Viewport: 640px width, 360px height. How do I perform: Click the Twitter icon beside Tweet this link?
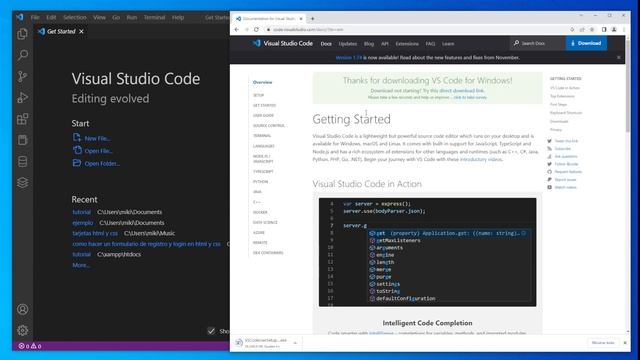pos(549,141)
